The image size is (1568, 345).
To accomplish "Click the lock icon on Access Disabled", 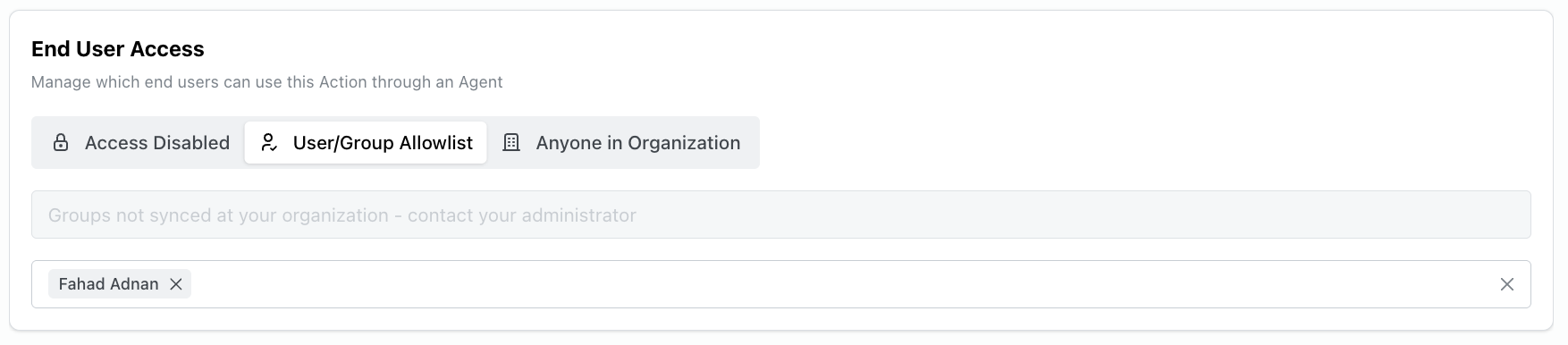I will point(61,143).
